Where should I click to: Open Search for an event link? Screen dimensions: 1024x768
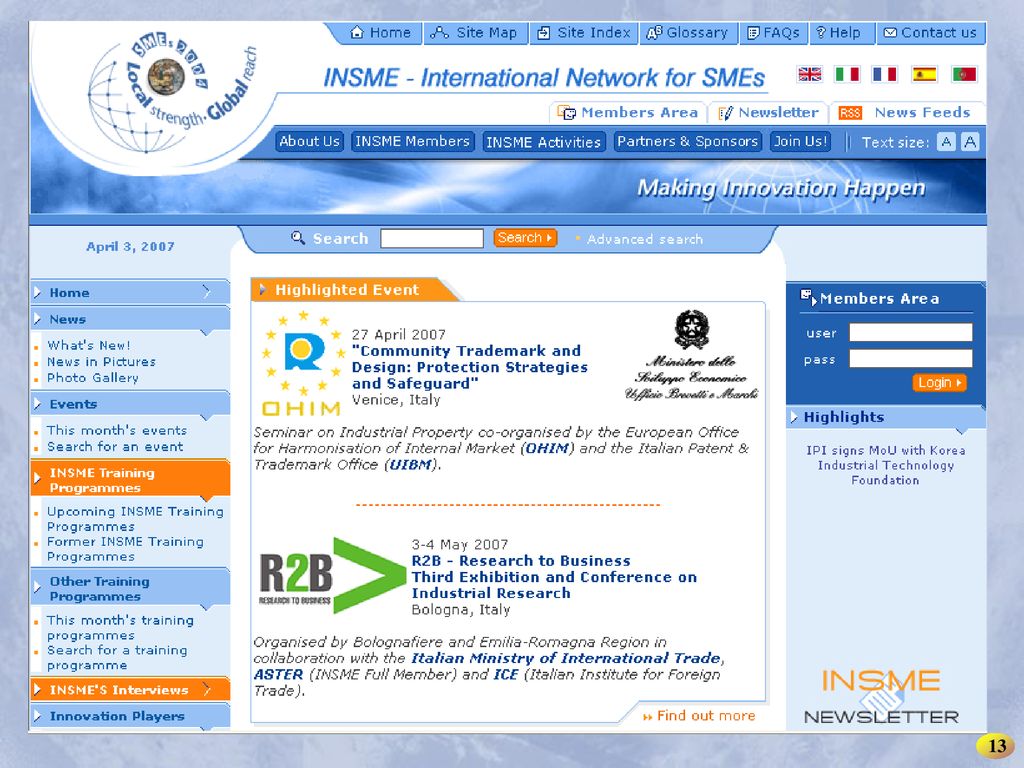click(x=115, y=447)
